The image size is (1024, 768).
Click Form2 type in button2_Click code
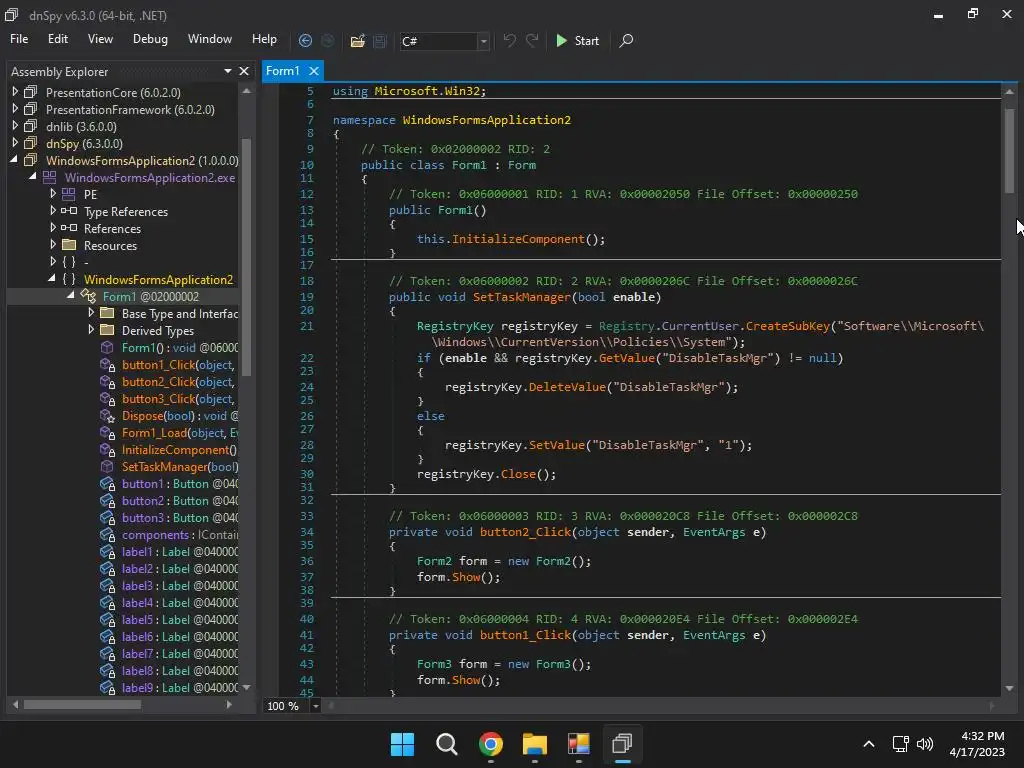(434, 561)
